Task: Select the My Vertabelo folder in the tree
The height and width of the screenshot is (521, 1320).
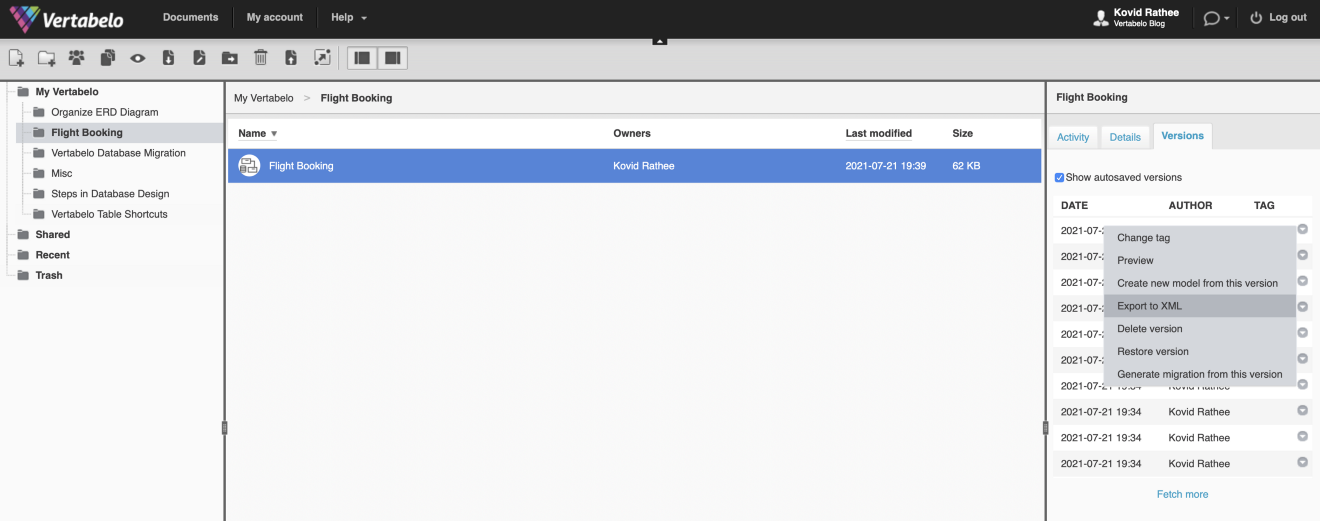Action: coord(67,92)
